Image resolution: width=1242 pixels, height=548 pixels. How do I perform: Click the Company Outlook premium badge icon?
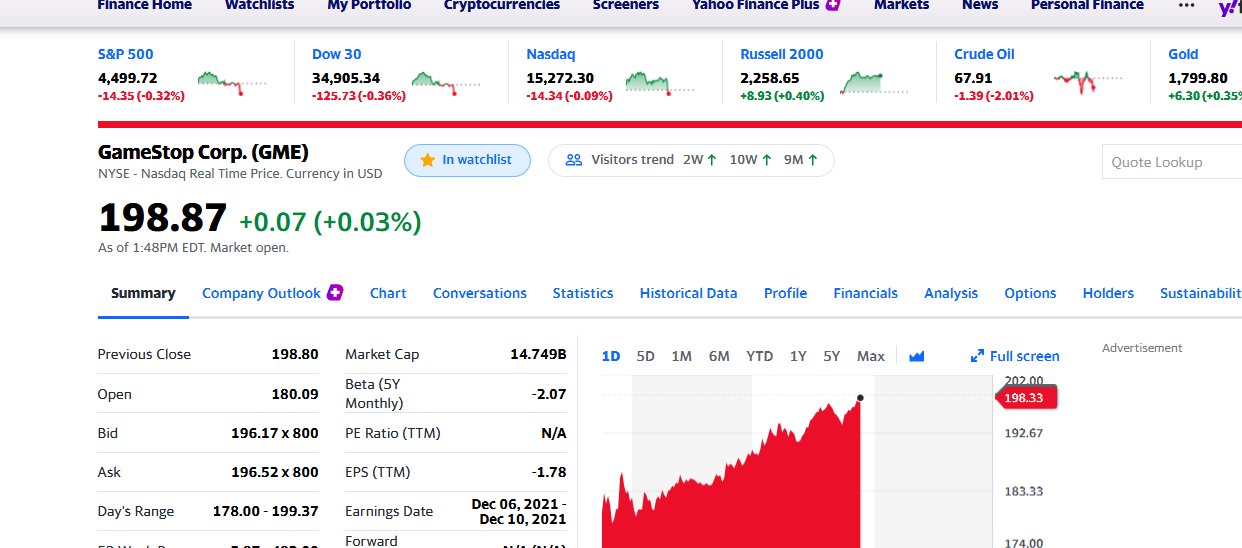pos(336,292)
